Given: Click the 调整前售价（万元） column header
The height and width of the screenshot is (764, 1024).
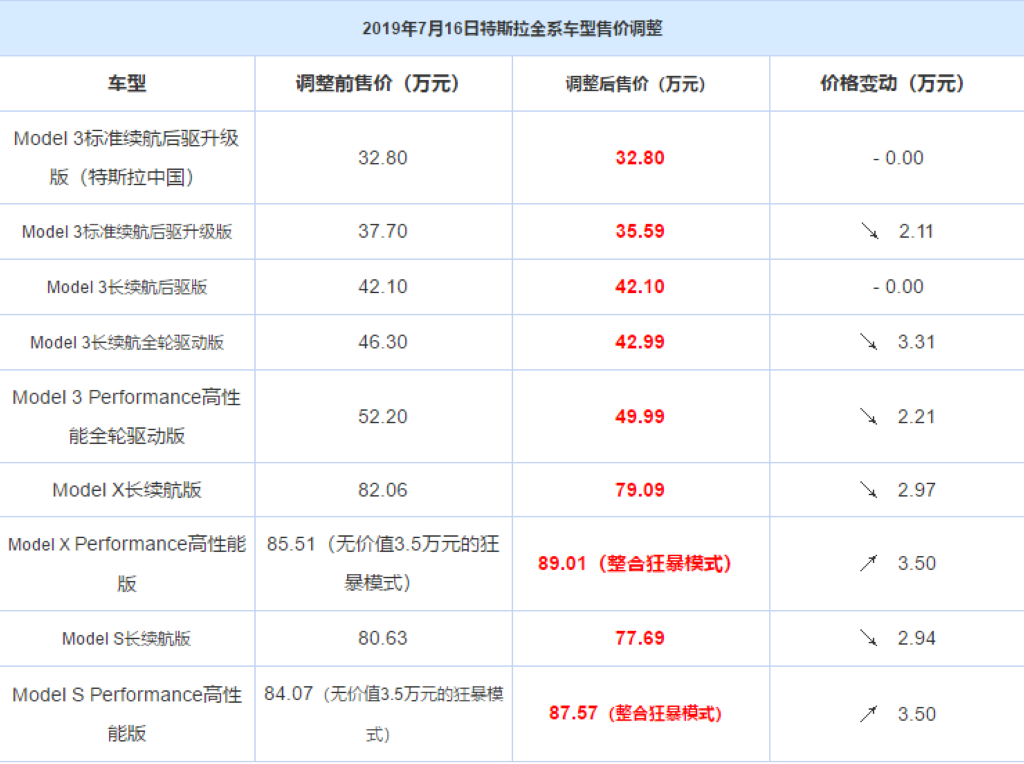Looking at the screenshot, I should pyautogui.click(x=377, y=84).
